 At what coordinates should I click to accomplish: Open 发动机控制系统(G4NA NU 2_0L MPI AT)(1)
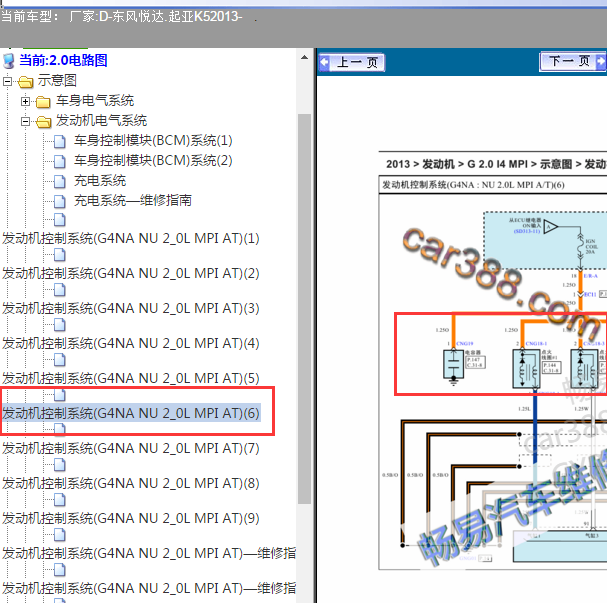tap(131, 238)
